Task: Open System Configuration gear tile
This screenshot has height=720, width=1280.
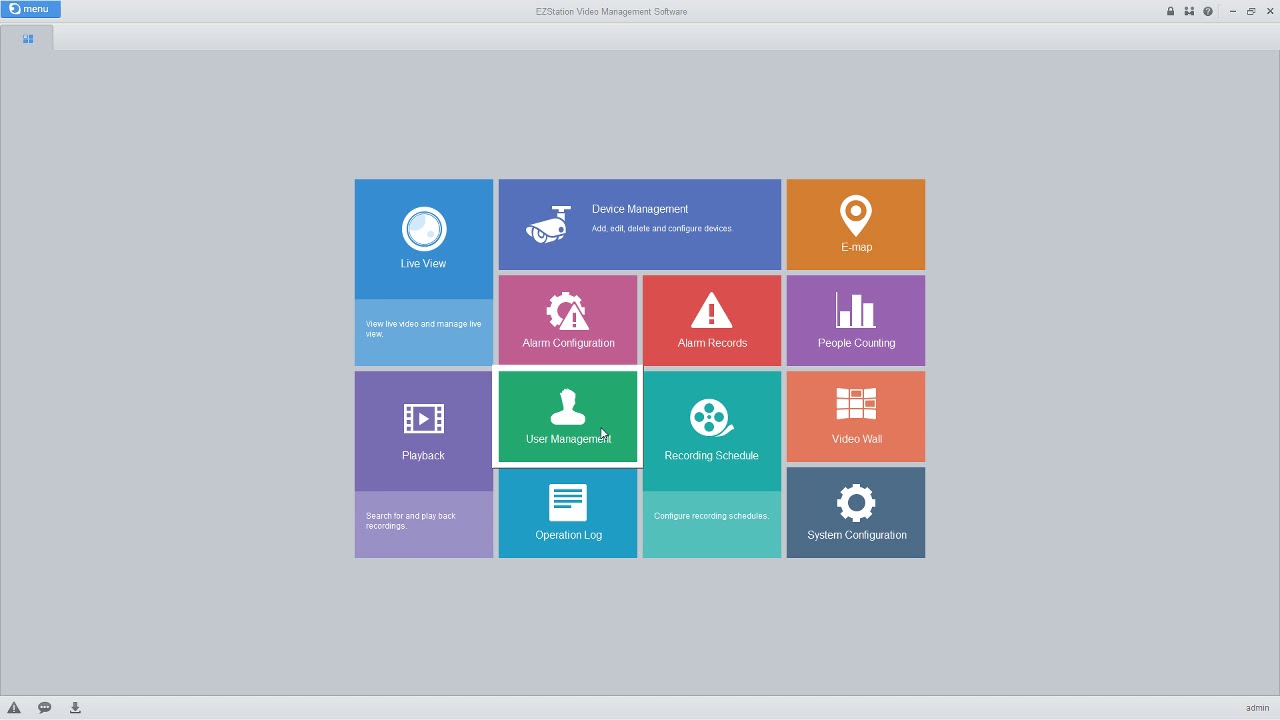Action: [855, 512]
